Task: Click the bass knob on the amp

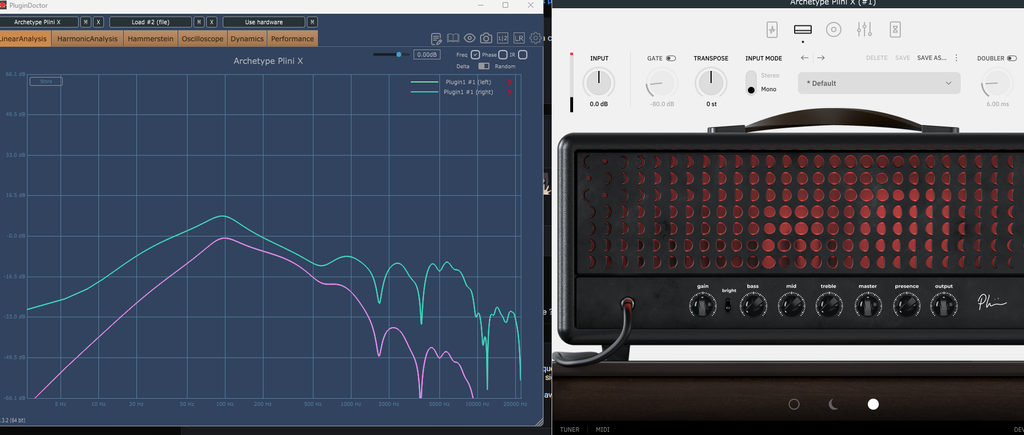Action: point(753,305)
